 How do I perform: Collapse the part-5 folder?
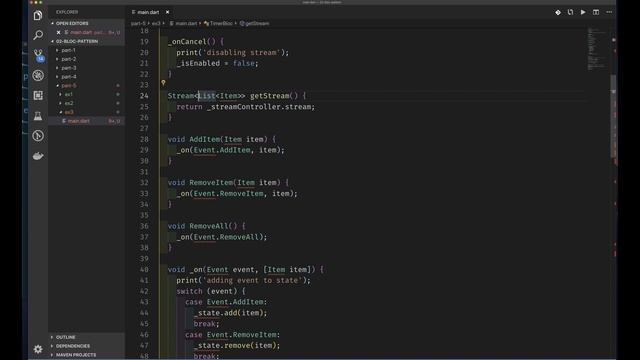coord(69,86)
